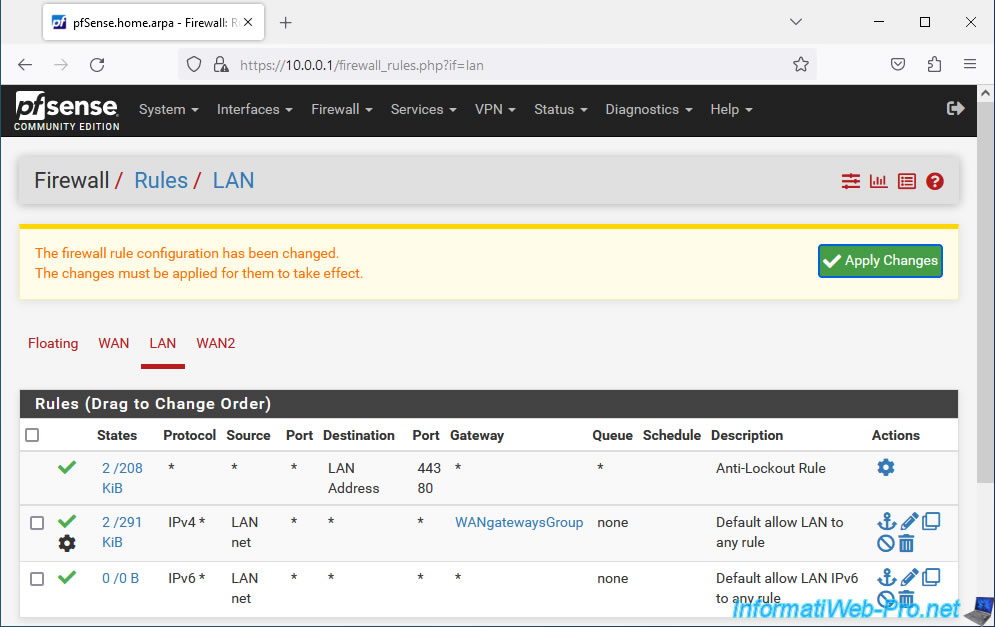Expand the System menu
The width and height of the screenshot is (995, 627).
(169, 109)
